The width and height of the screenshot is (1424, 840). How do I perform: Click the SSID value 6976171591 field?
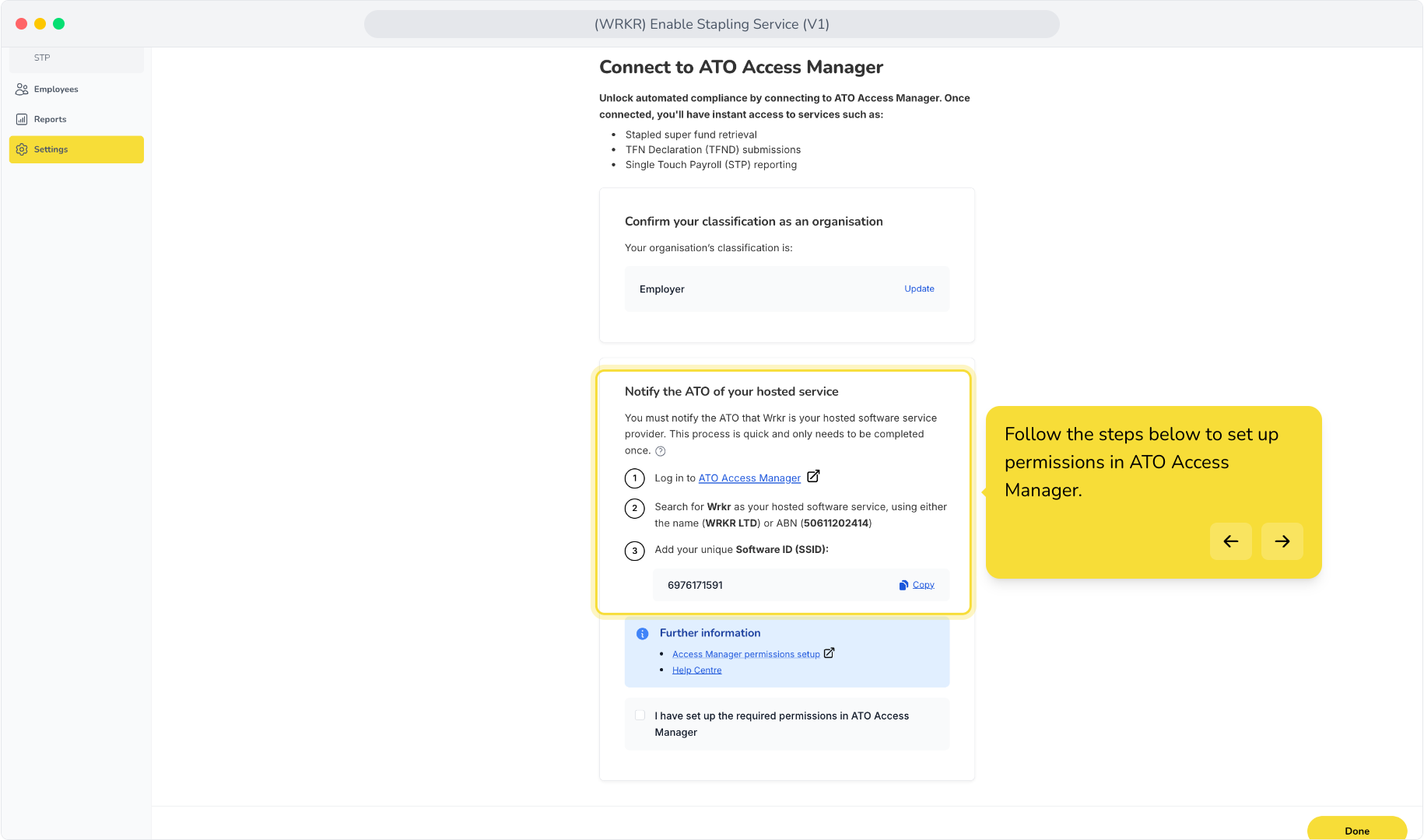point(801,585)
